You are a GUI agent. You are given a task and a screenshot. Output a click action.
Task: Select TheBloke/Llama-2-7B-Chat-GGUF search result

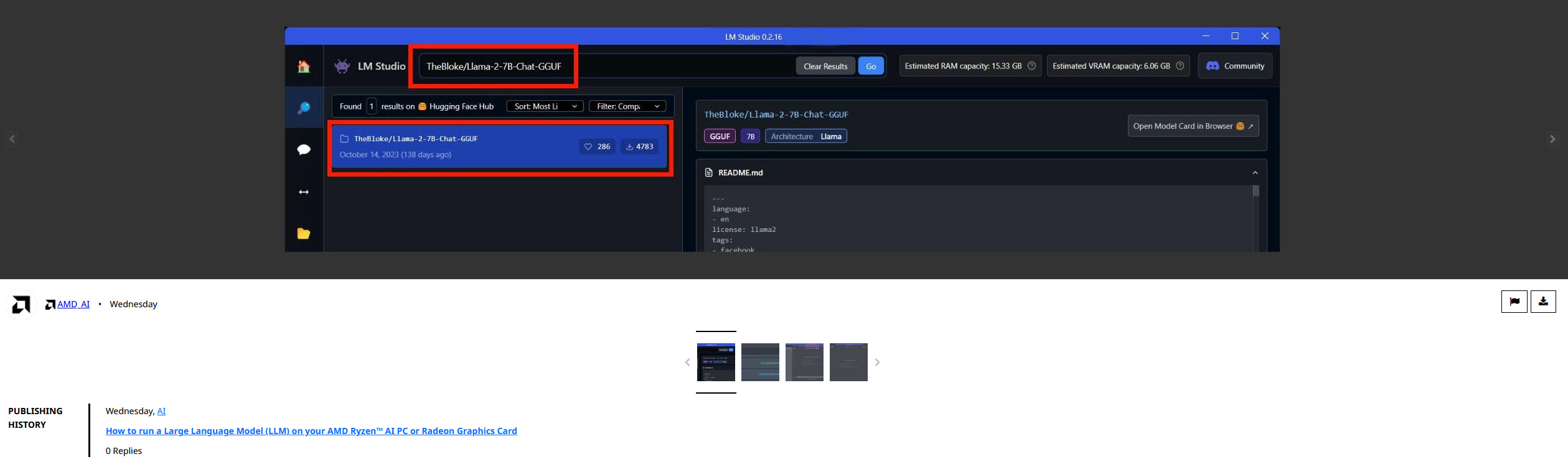tap(500, 147)
